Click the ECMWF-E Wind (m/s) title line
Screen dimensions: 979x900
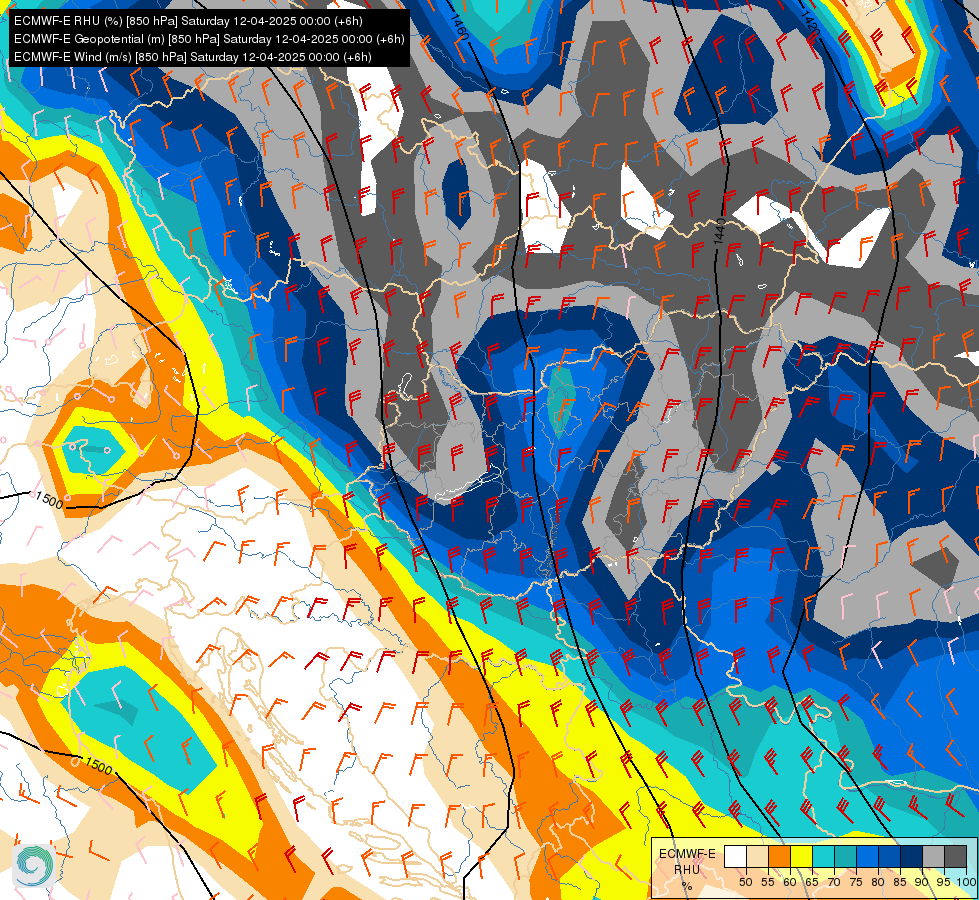pyautogui.click(x=193, y=57)
